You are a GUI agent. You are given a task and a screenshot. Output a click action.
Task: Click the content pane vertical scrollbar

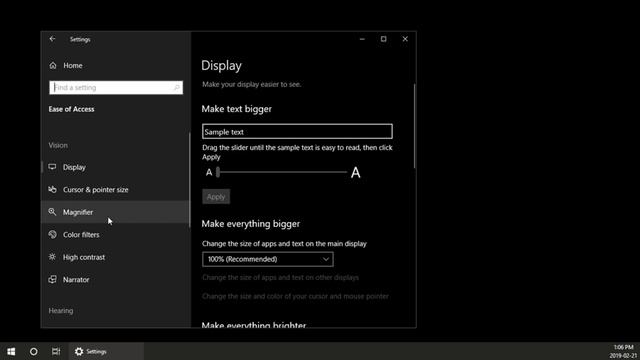[414, 126]
